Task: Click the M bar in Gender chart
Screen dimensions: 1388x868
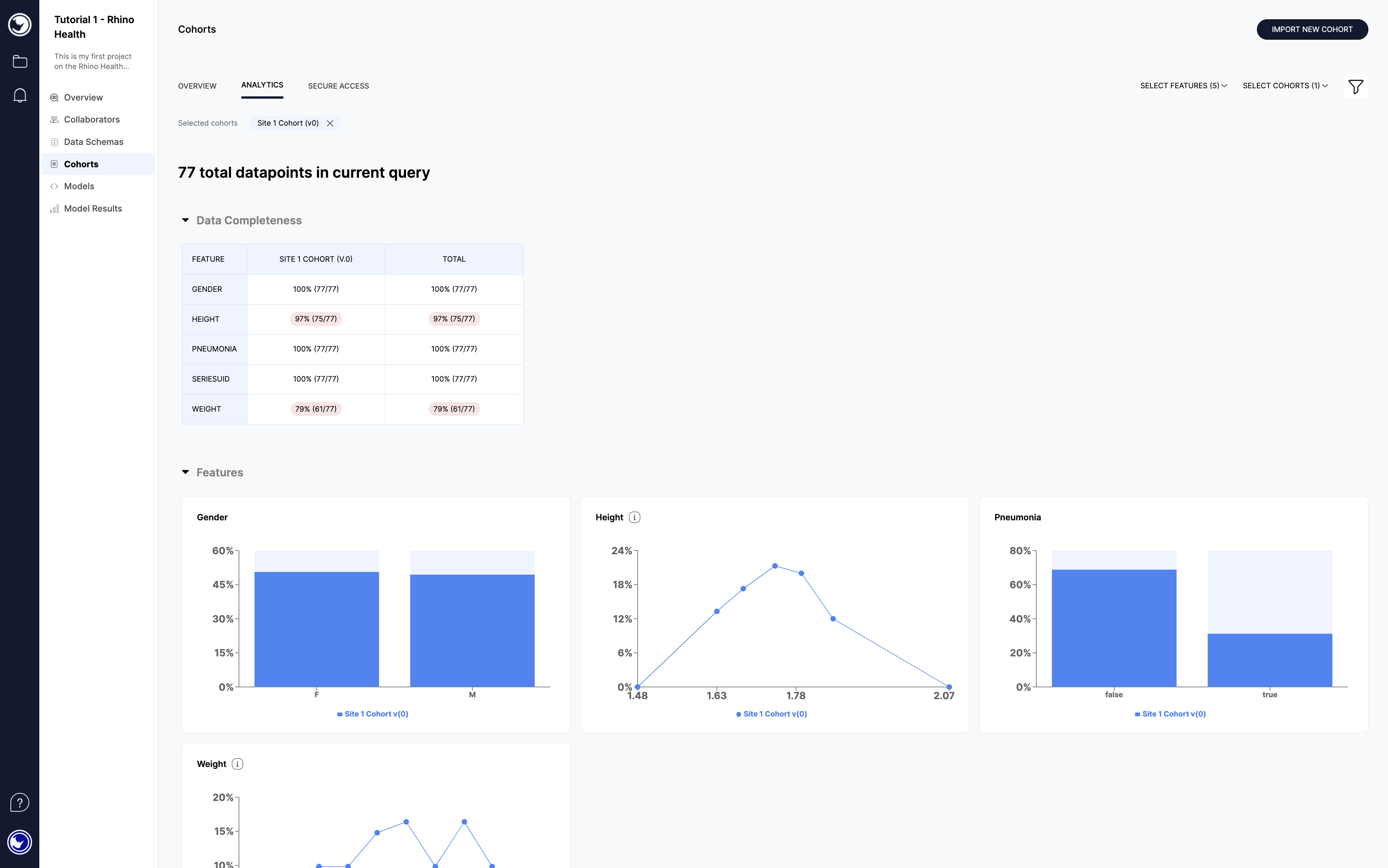Action: click(x=472, y=630)
